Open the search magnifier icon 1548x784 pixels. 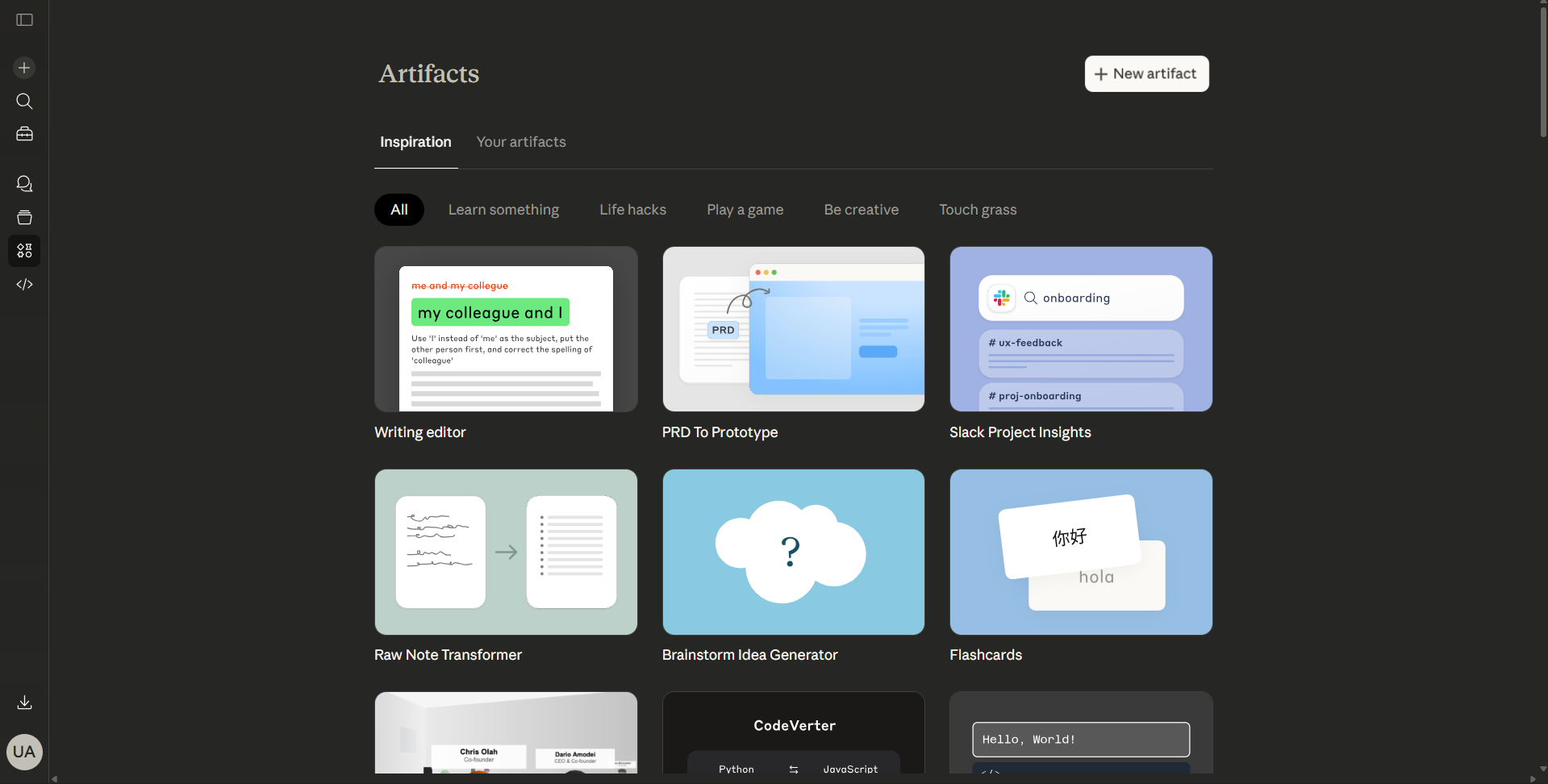[24, 101]
